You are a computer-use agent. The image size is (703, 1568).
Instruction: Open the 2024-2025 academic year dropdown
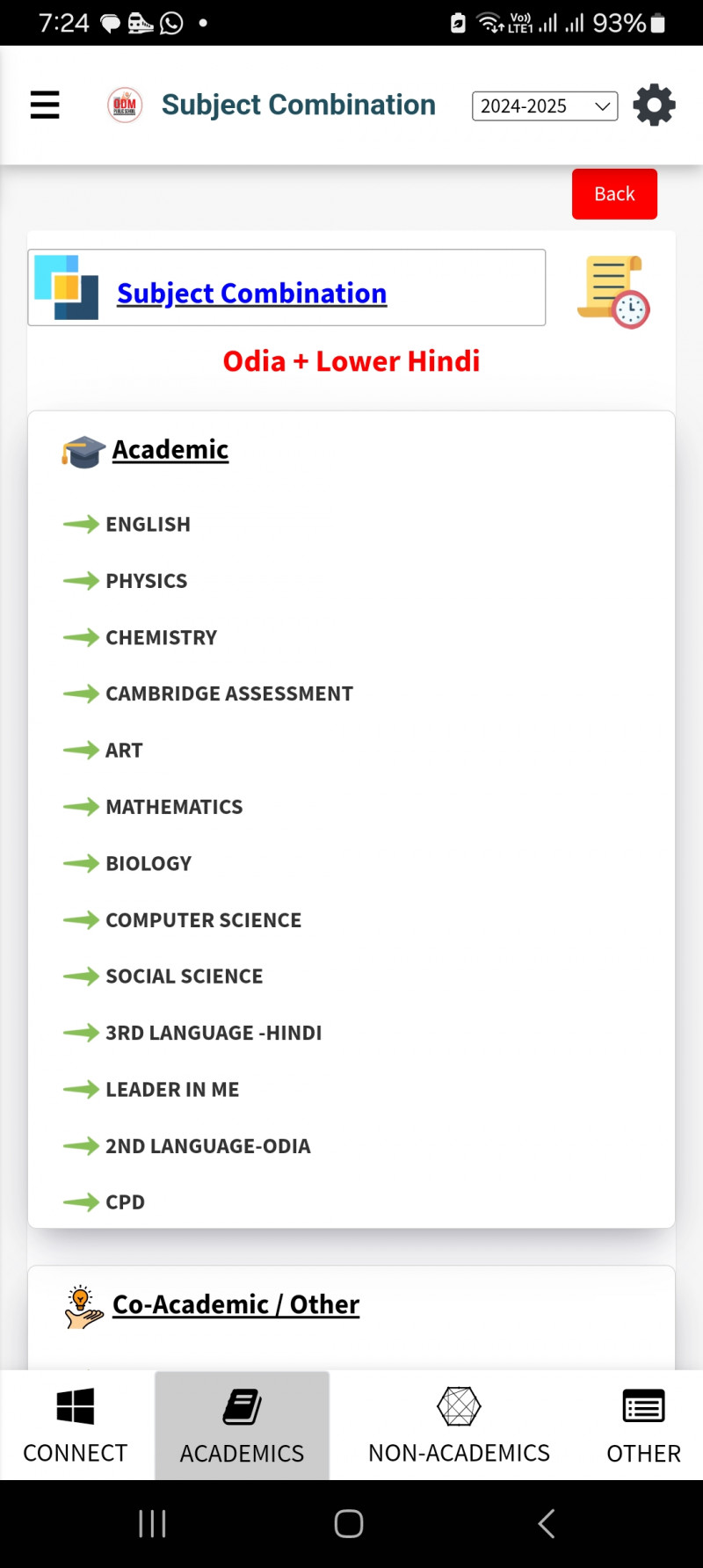pos(545,106)
